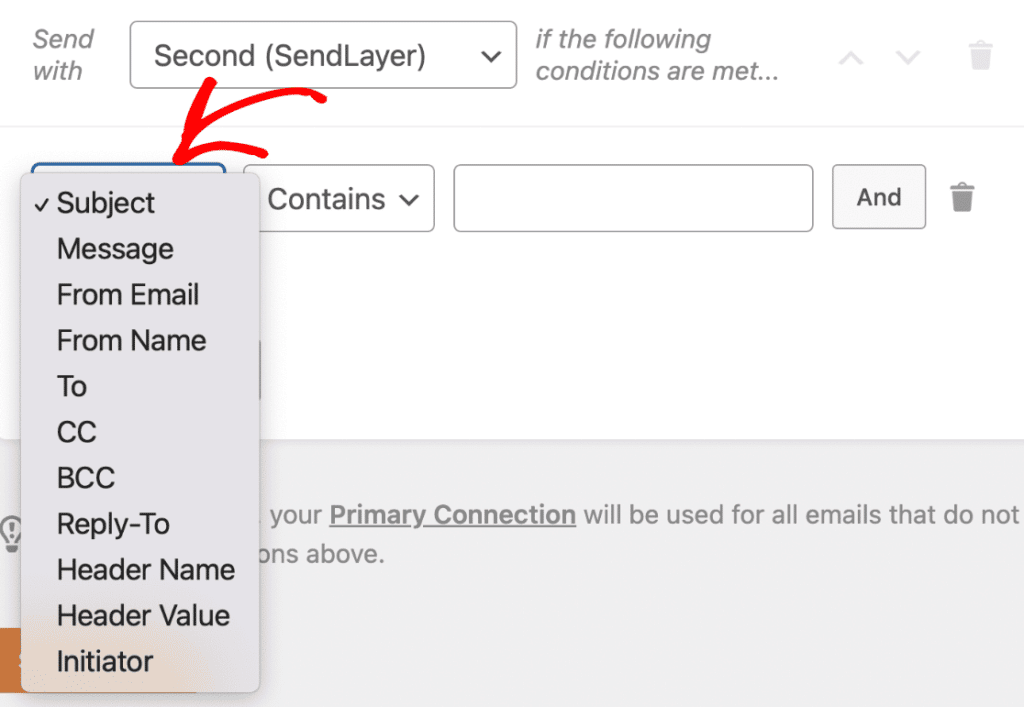Move the connection down with the chevron
Image resolution: width=1024 pixels, height=707 pixels.
click(908, 57)
